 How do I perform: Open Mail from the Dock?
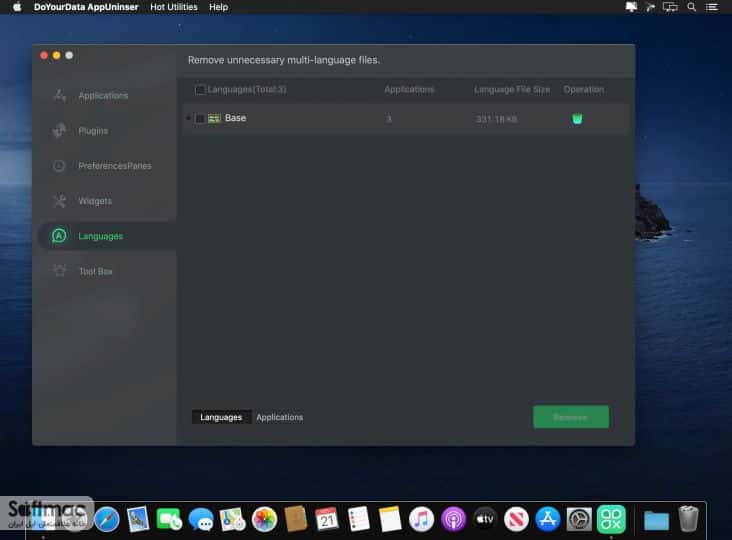coord(138,519)
